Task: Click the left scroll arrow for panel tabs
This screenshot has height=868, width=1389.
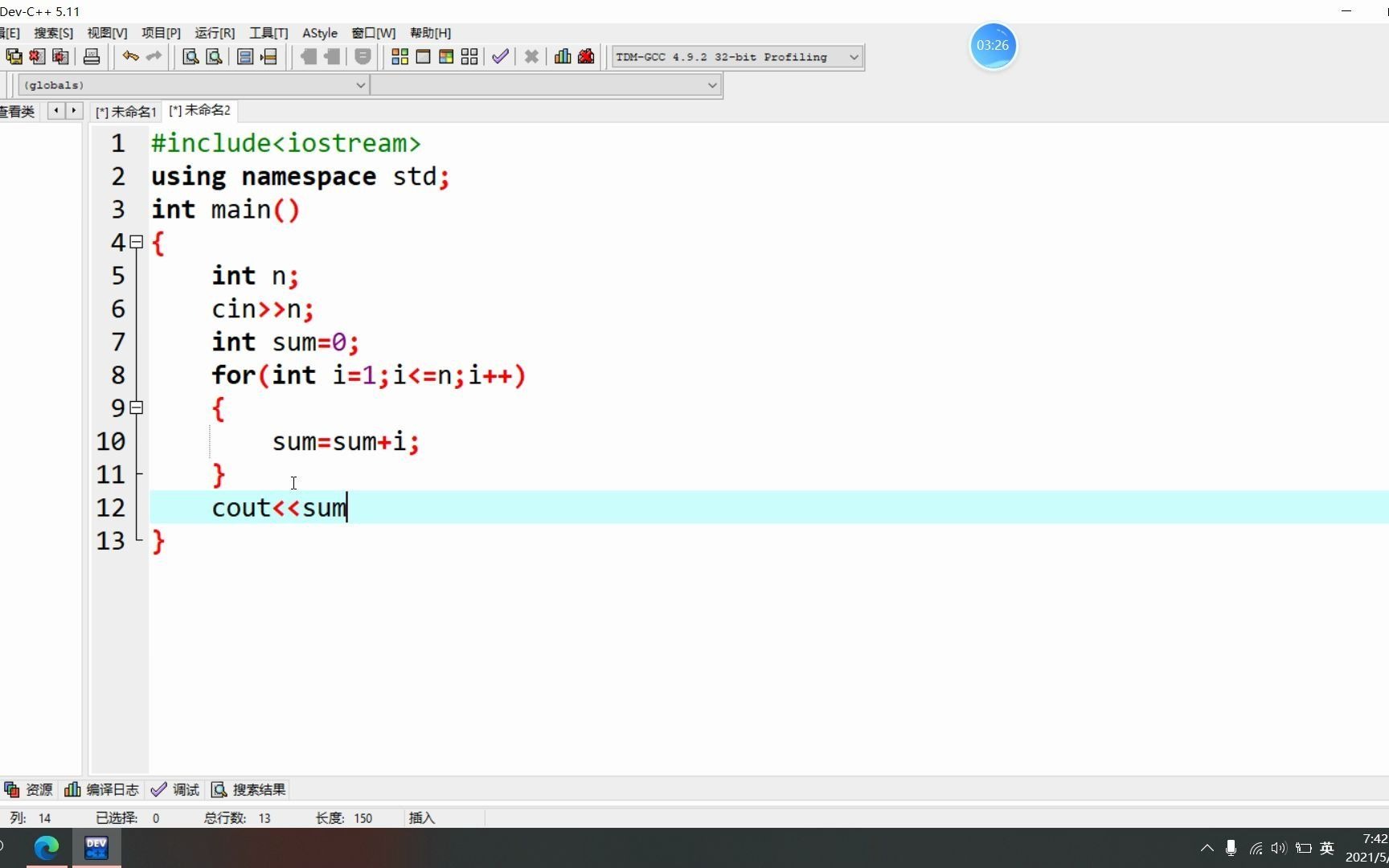Action: [x=56, y=110]
